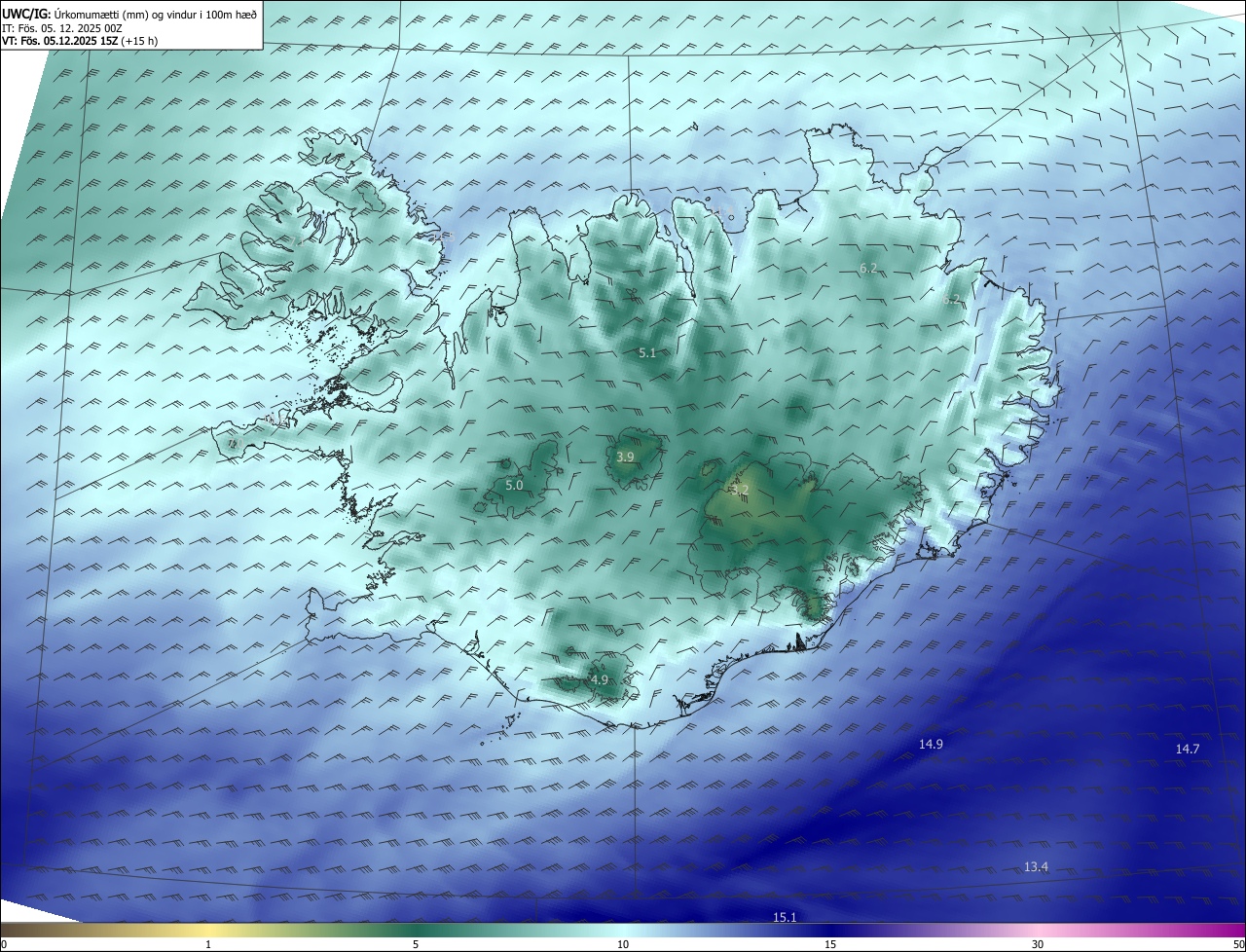The image size is (1246, 952).
Task: Click the 3.2 value label over the glacier
Action: tap(740, 490)
